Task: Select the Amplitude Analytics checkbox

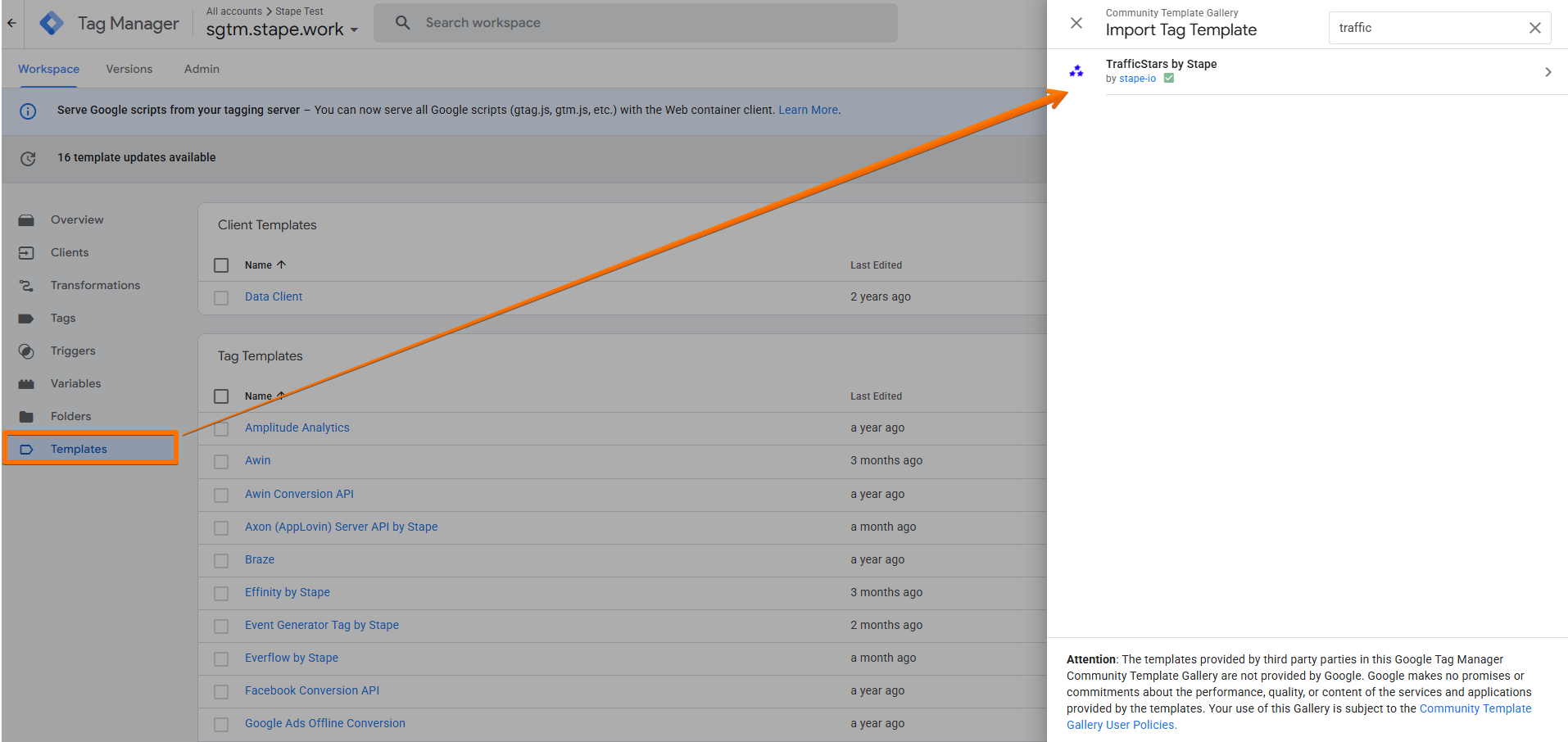Action: coord(221,428)
